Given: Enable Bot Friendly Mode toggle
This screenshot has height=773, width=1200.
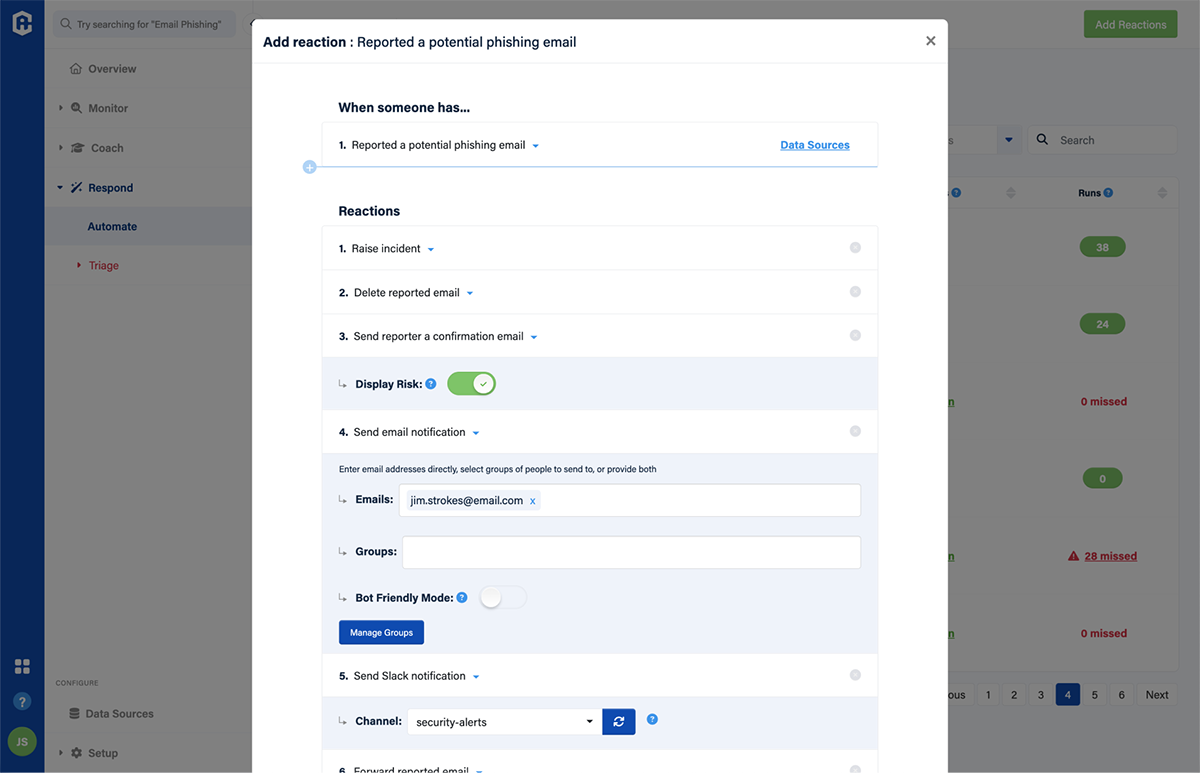Looking at the screenshot, I should (503, 598).
